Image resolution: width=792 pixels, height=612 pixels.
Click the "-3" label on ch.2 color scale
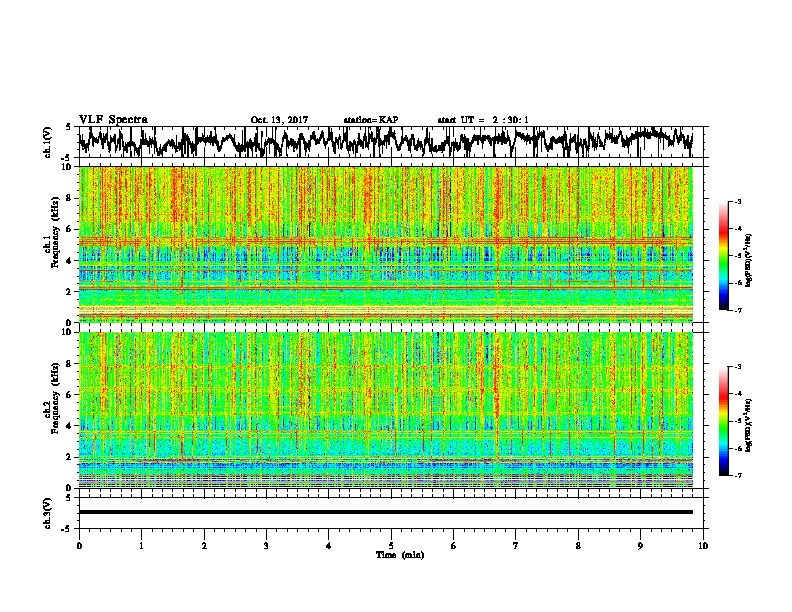pos(738,367)
